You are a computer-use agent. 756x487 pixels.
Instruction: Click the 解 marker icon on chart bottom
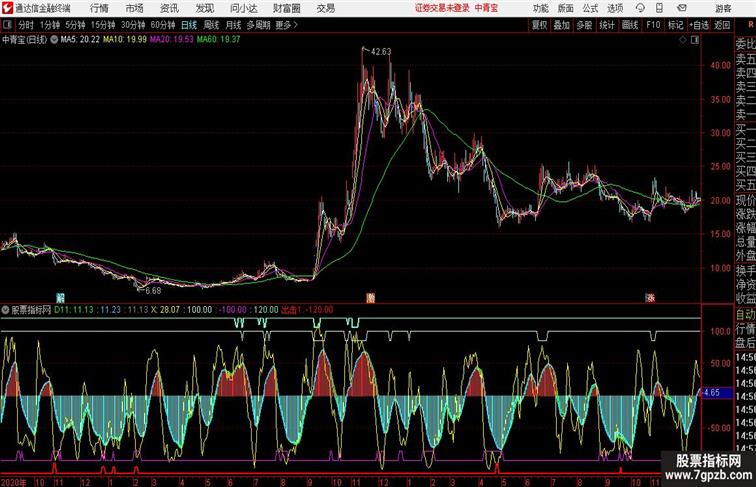click(x=60, y=298)
